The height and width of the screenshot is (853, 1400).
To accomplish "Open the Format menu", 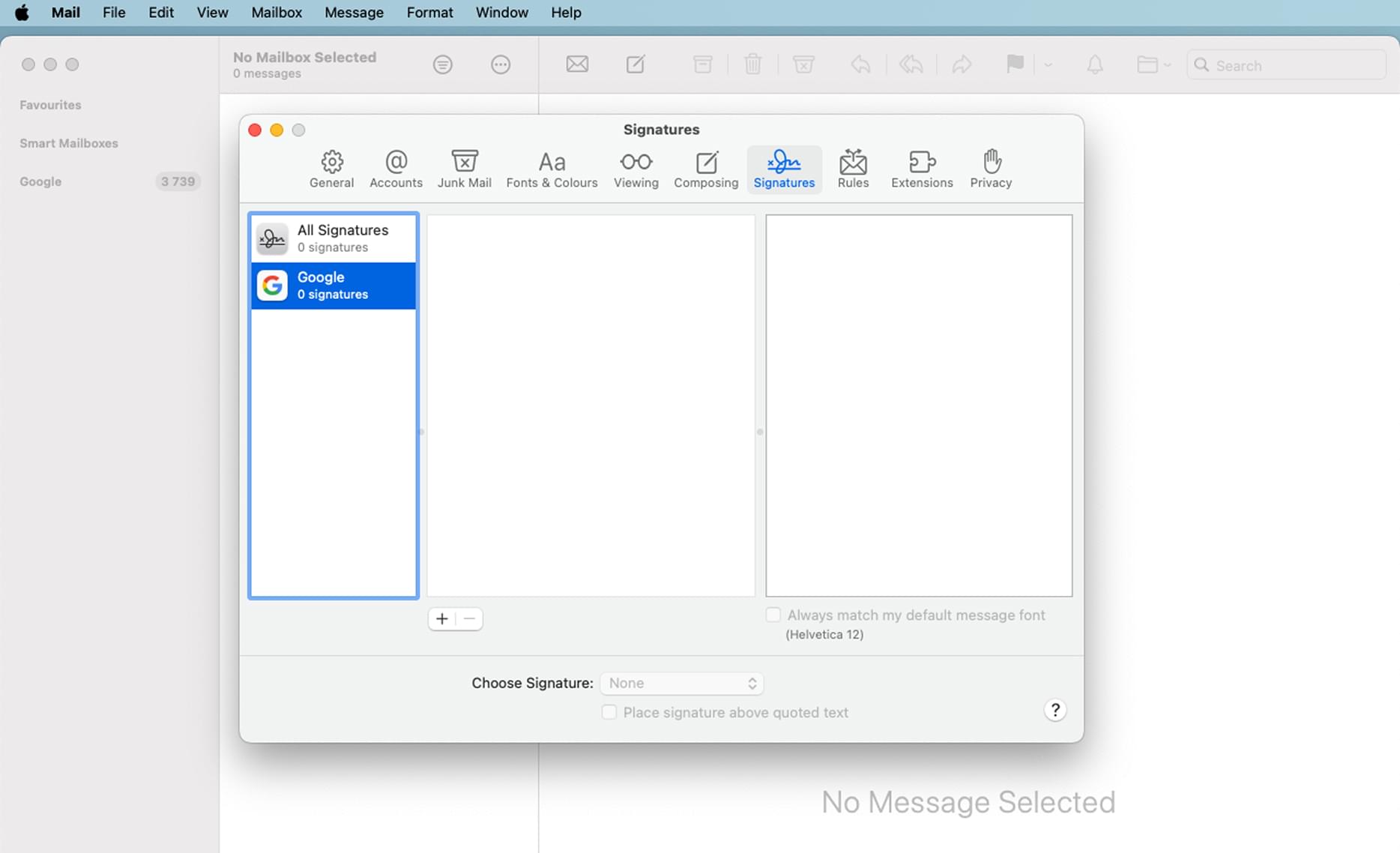I will coord(429,13).
